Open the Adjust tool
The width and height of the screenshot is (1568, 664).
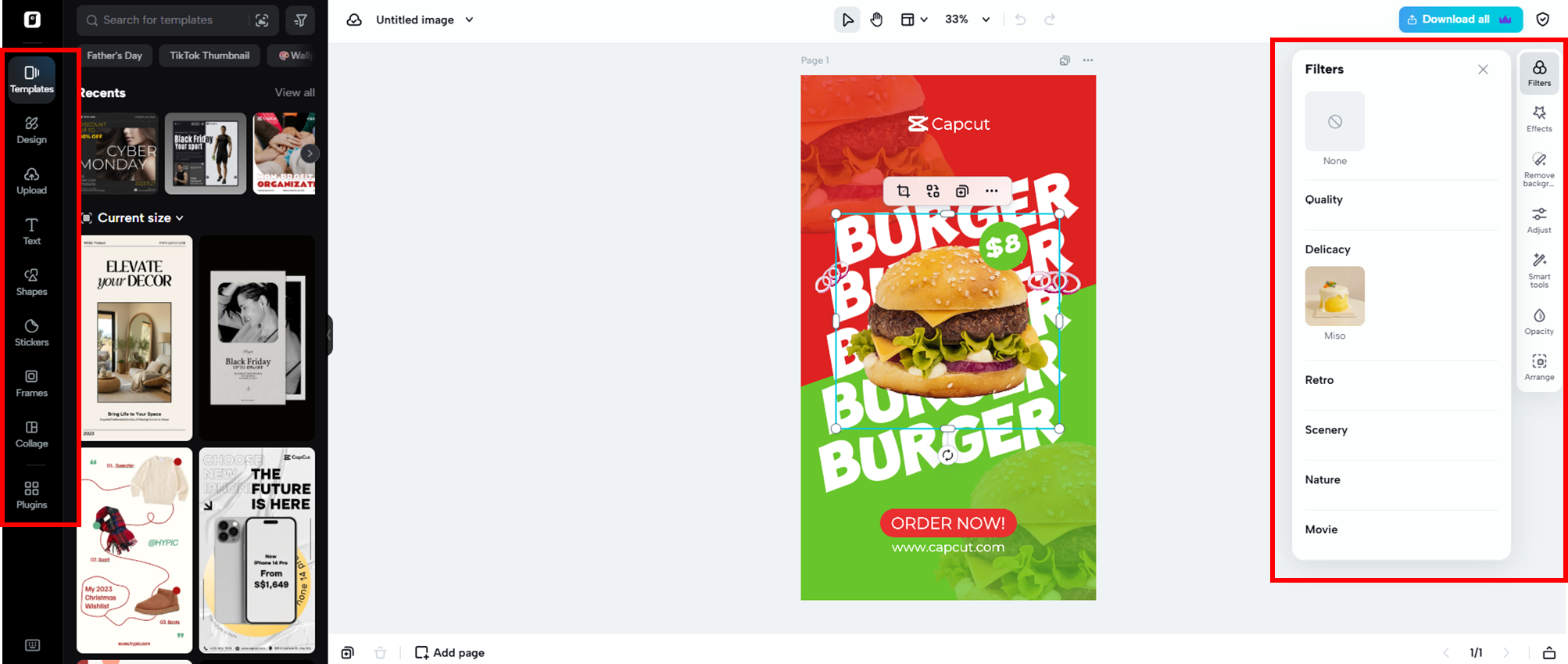(x=1539, y=220)
